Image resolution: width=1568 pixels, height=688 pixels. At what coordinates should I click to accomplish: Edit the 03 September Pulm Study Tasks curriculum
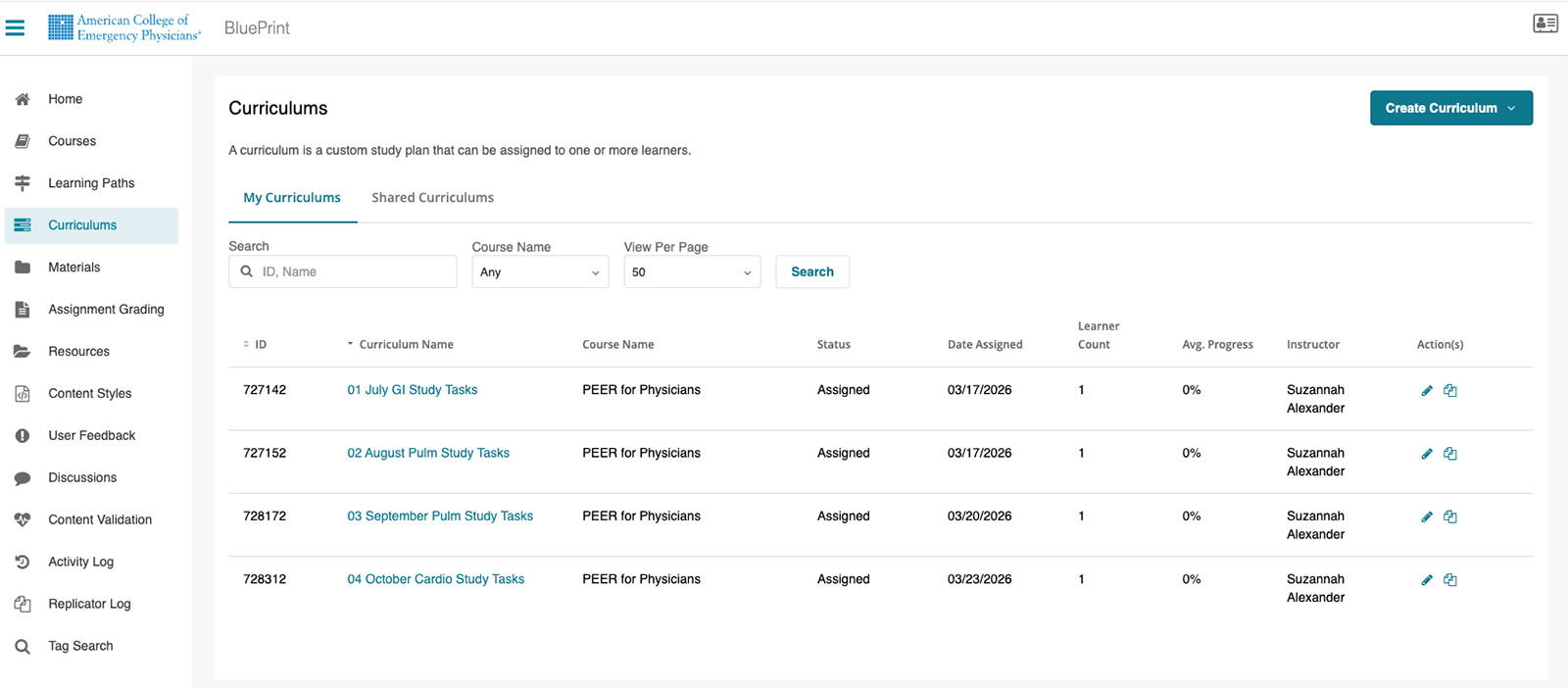pyautogui.click(x=1427, y=517)
